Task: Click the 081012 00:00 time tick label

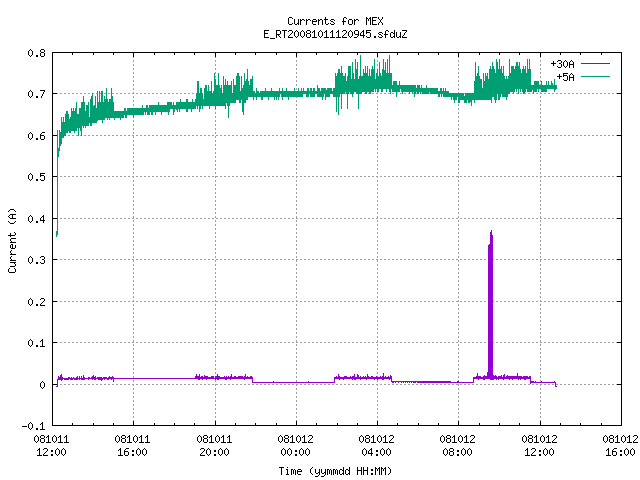Action: tap(296, 446)
